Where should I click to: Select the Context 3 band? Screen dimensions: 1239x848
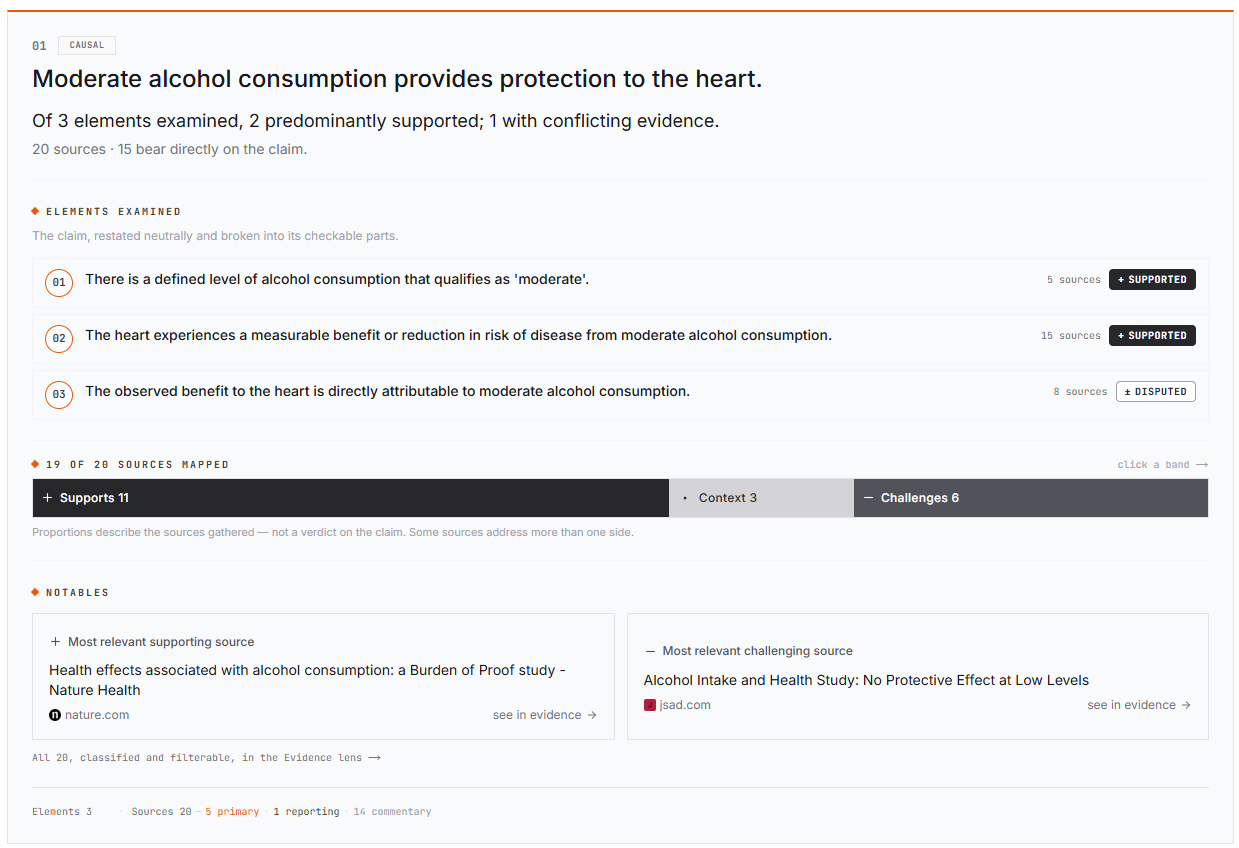[x=761, y=498]
